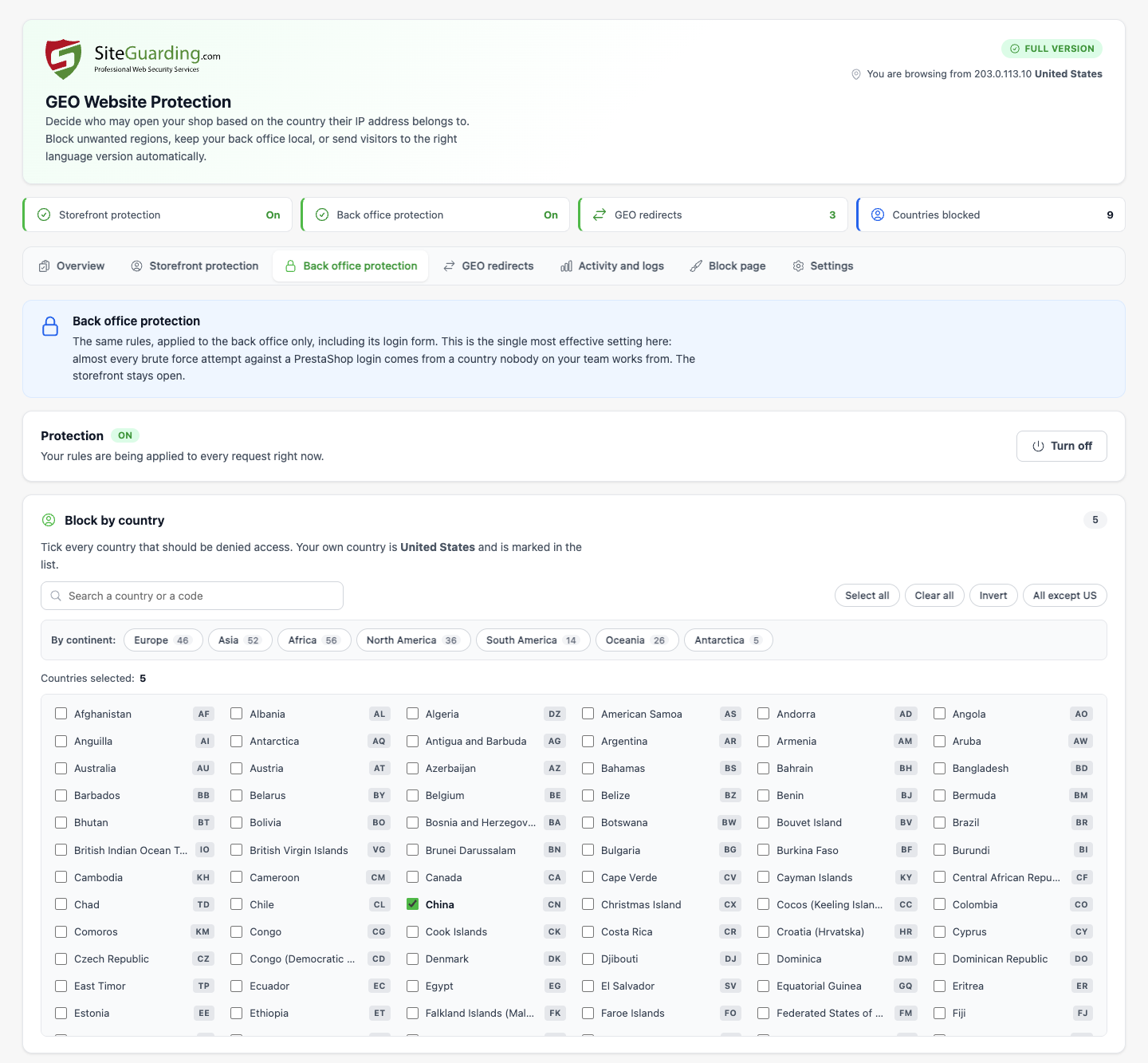Tick the Afghanistan checkbox
This screenshot has width=1148, height=1063.
point(61,714)
